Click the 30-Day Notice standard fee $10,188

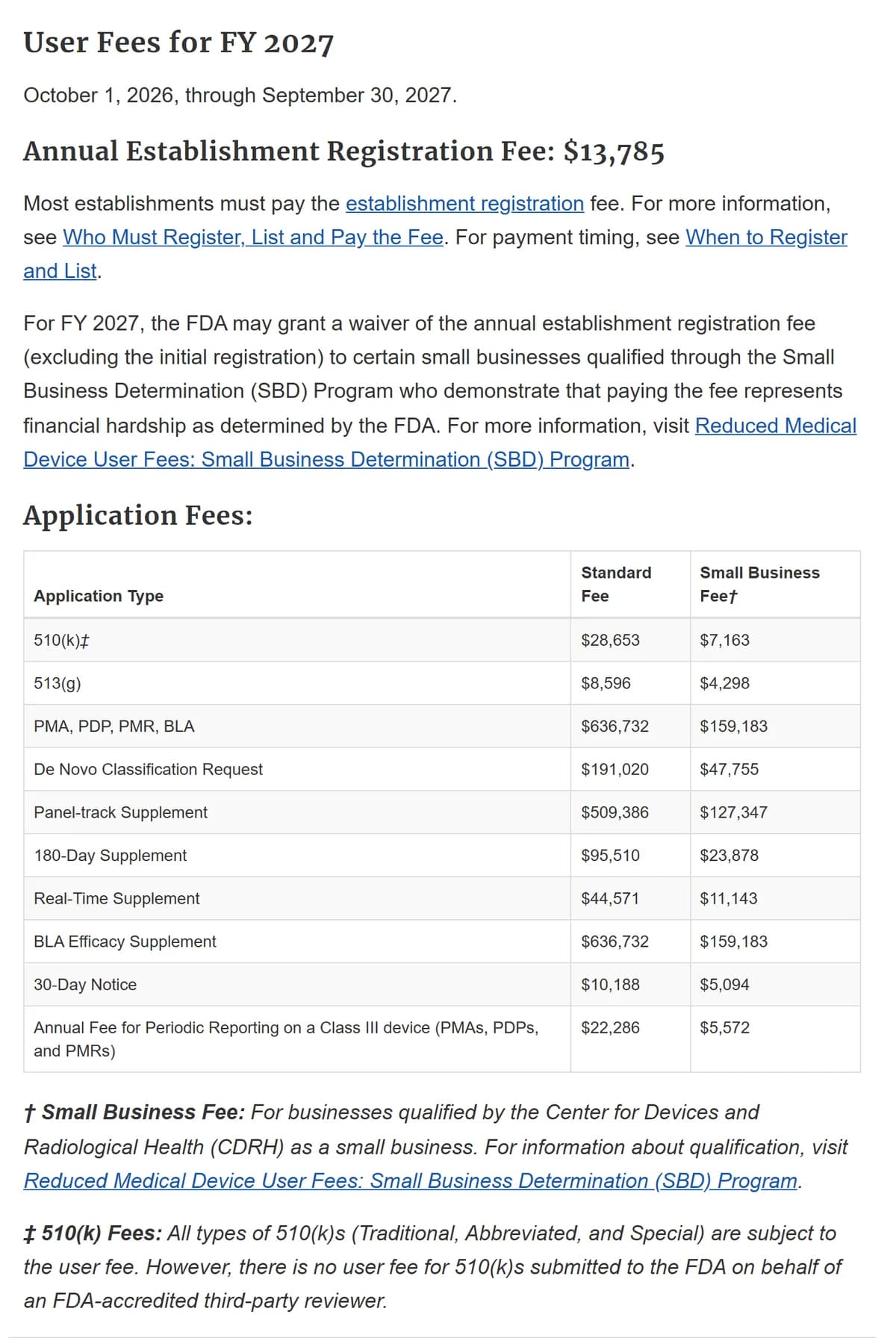coord(611,985)
